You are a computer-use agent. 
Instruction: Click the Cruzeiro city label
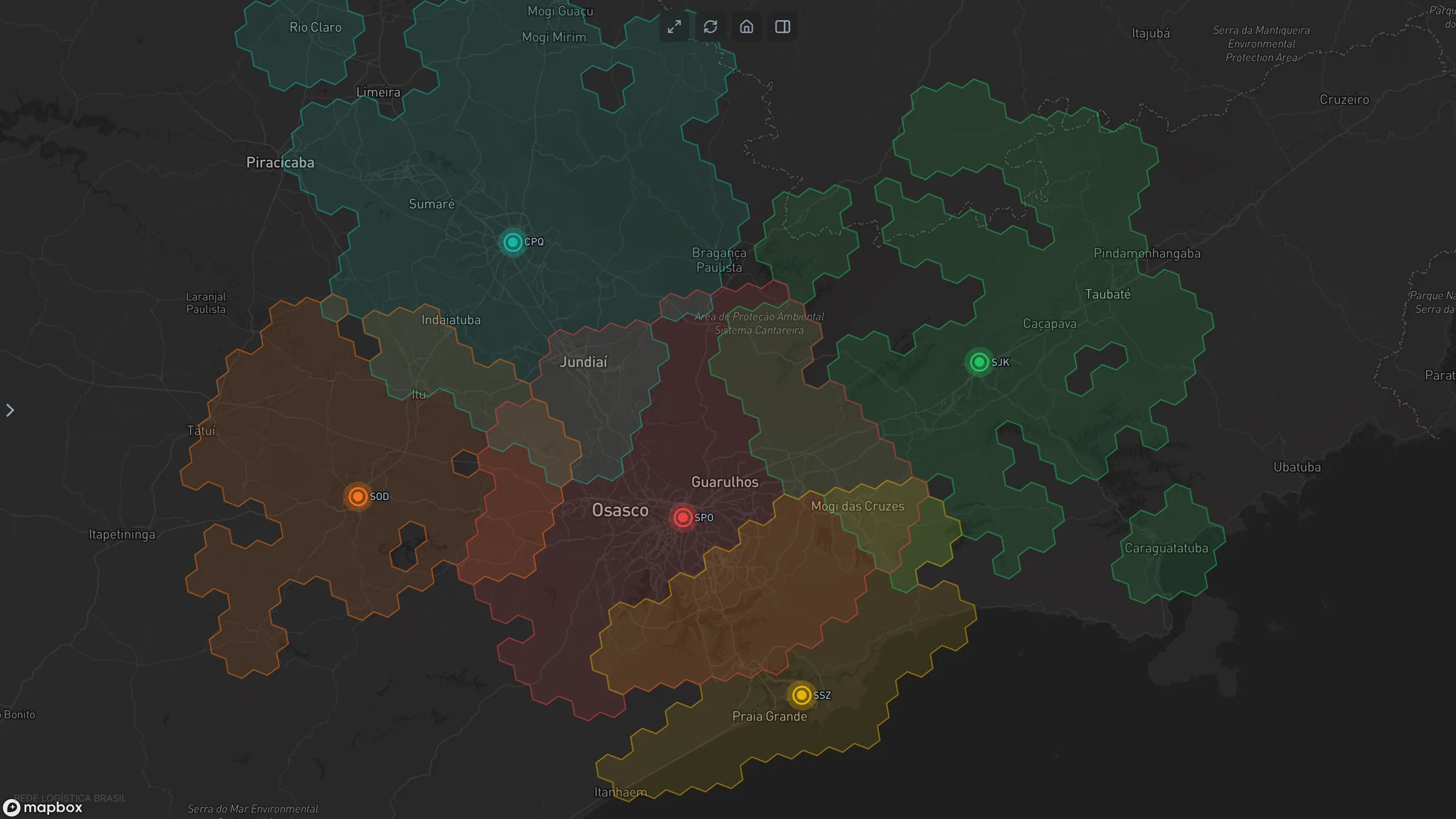click(1344, 99)
